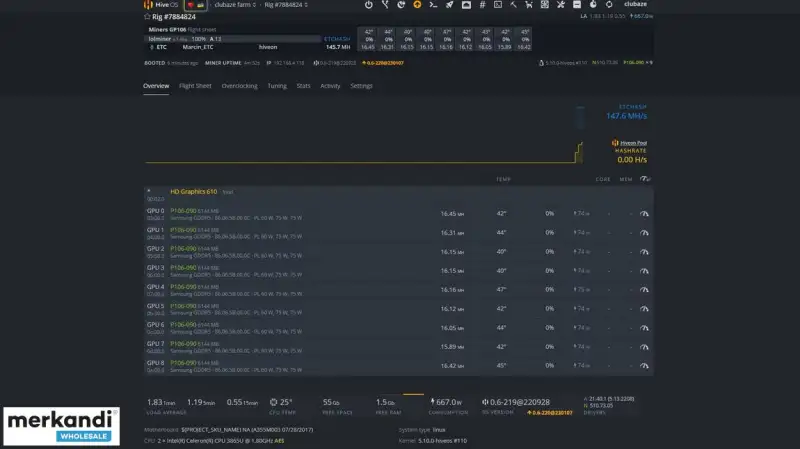Open the Tuning tab

click(277, 86)
